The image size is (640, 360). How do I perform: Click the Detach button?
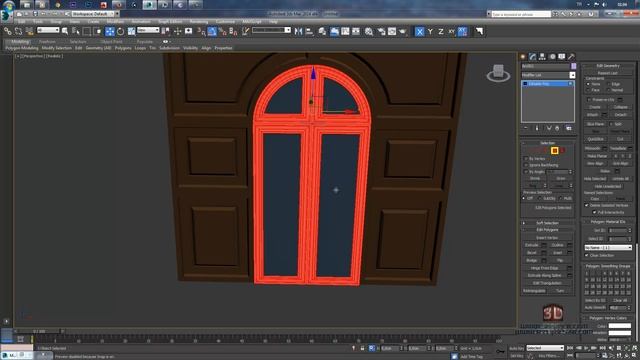tap(620, 115)
